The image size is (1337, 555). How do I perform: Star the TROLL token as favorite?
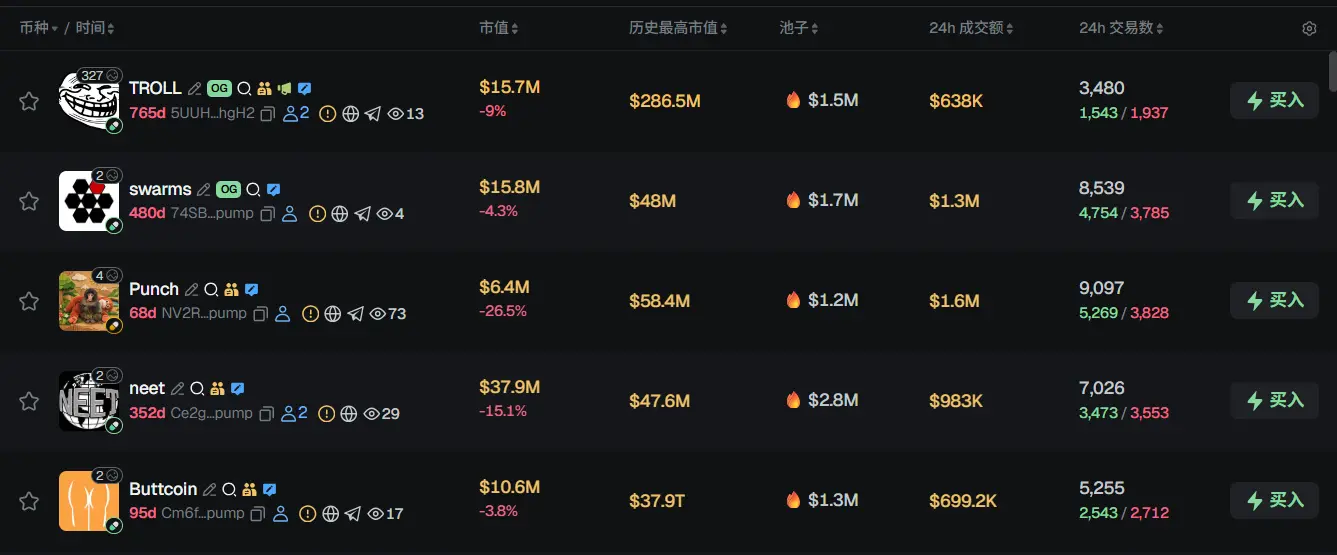(29, 101)
